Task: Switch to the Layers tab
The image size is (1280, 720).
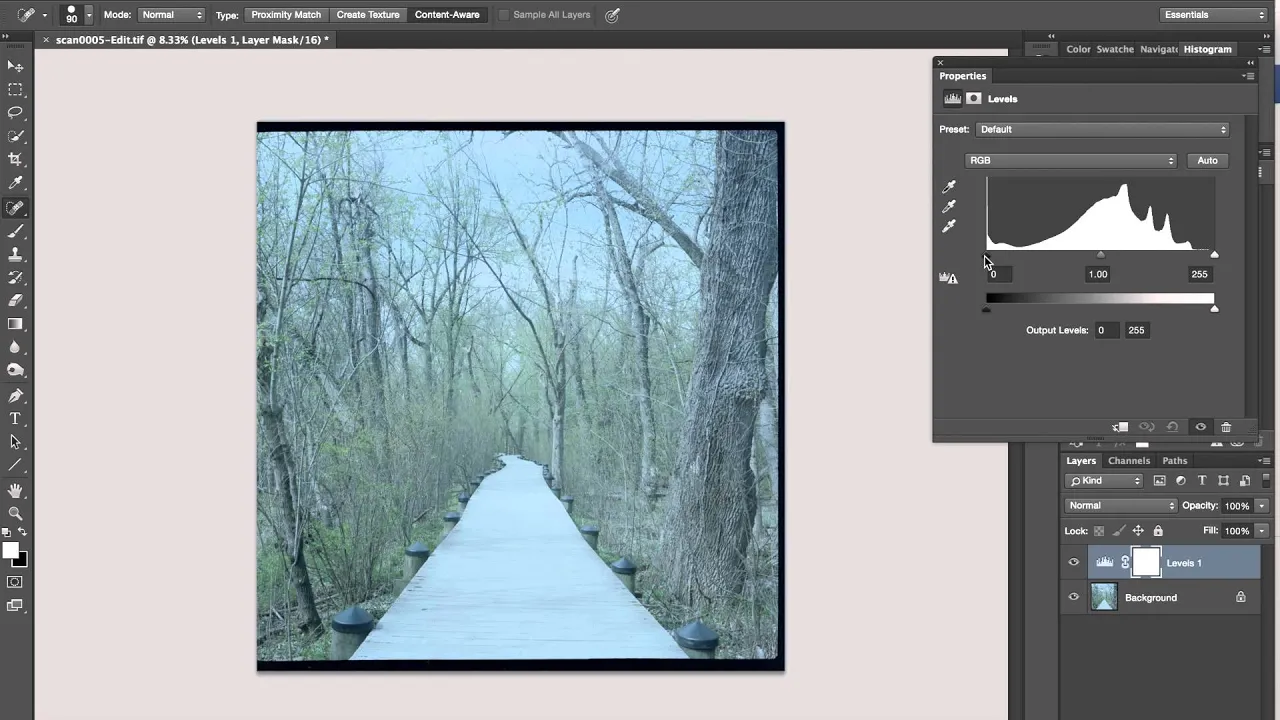Action: (1081, 461)
